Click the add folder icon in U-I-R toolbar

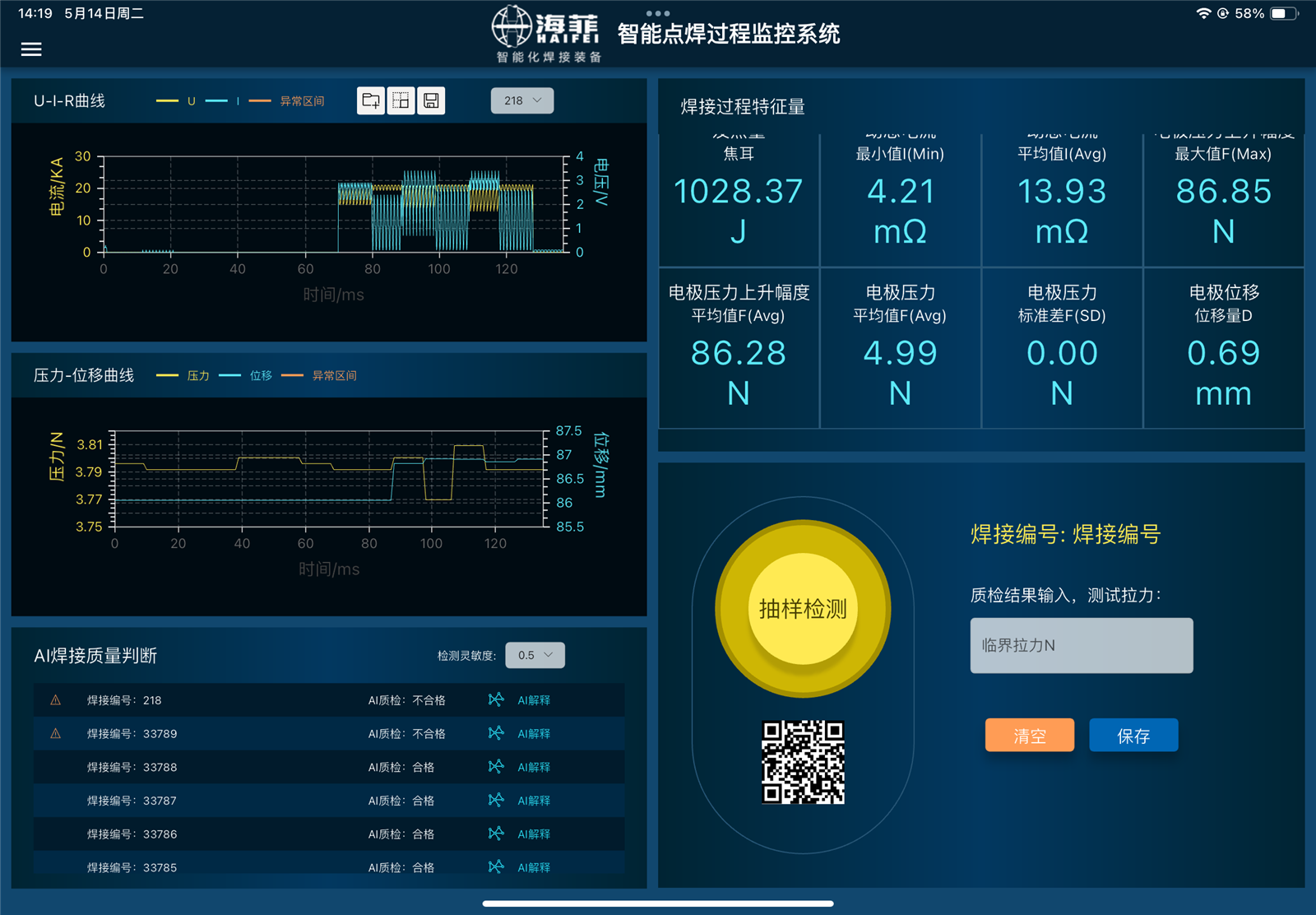371,100
